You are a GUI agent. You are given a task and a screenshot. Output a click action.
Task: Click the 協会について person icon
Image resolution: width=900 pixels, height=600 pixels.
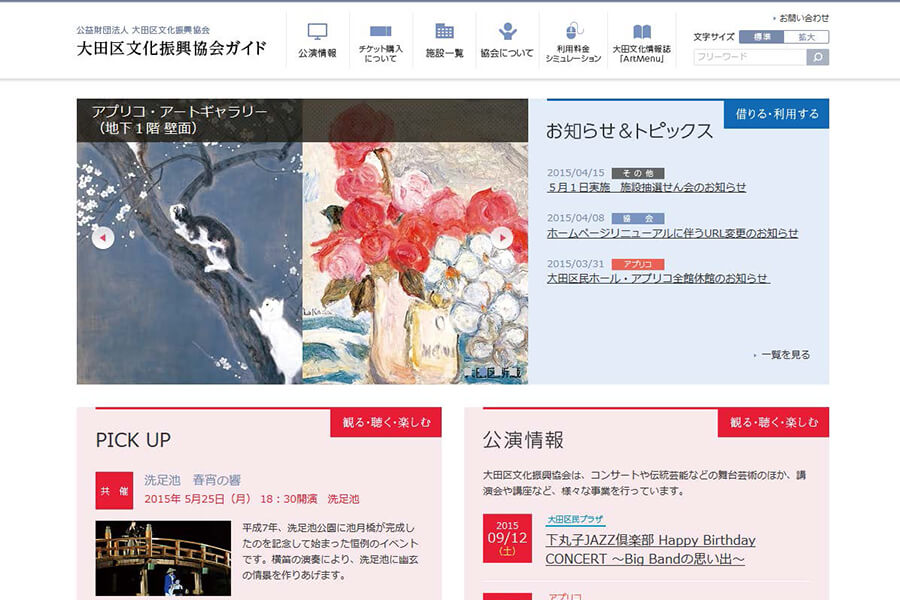point(507,31)
